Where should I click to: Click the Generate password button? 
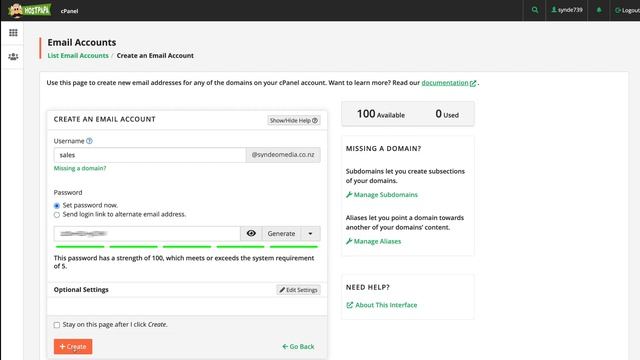(x=281, y=233)
